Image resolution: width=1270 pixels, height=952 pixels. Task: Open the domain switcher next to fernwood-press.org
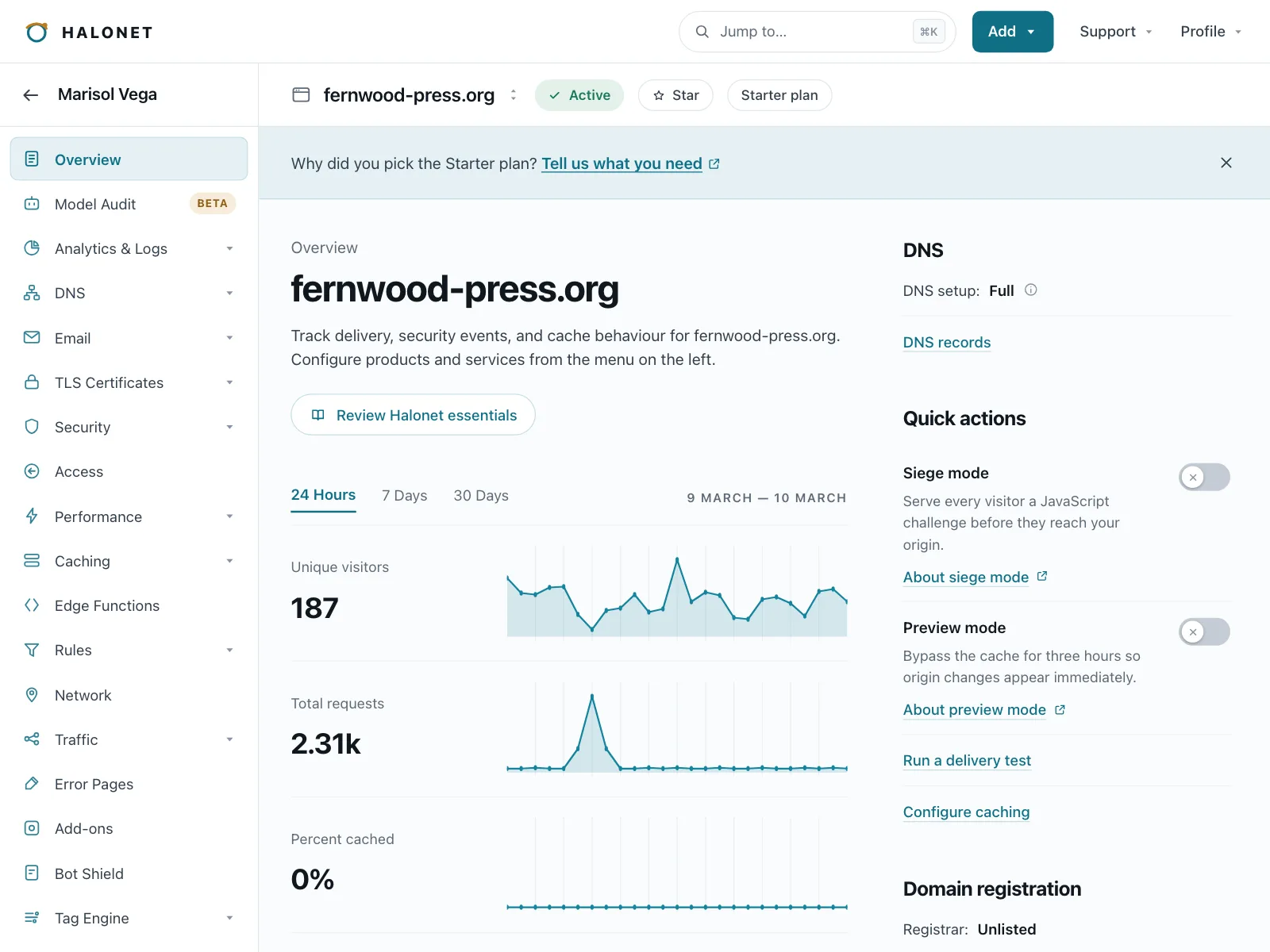tap(514, 95)
